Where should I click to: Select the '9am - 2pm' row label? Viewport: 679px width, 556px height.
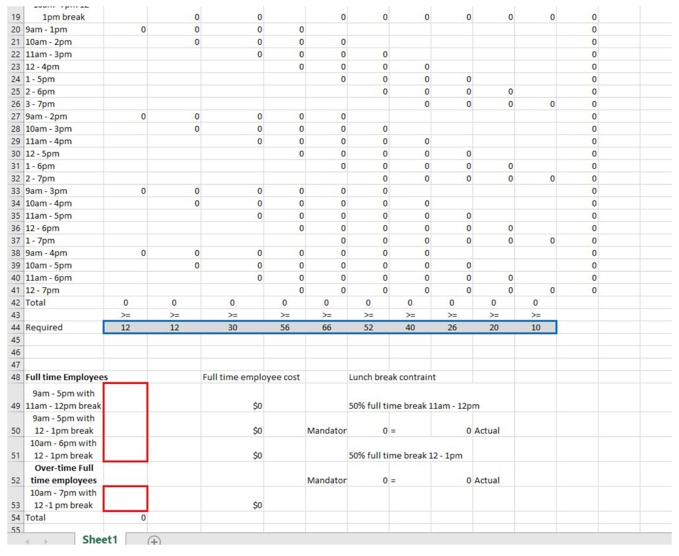pos(46,116)
